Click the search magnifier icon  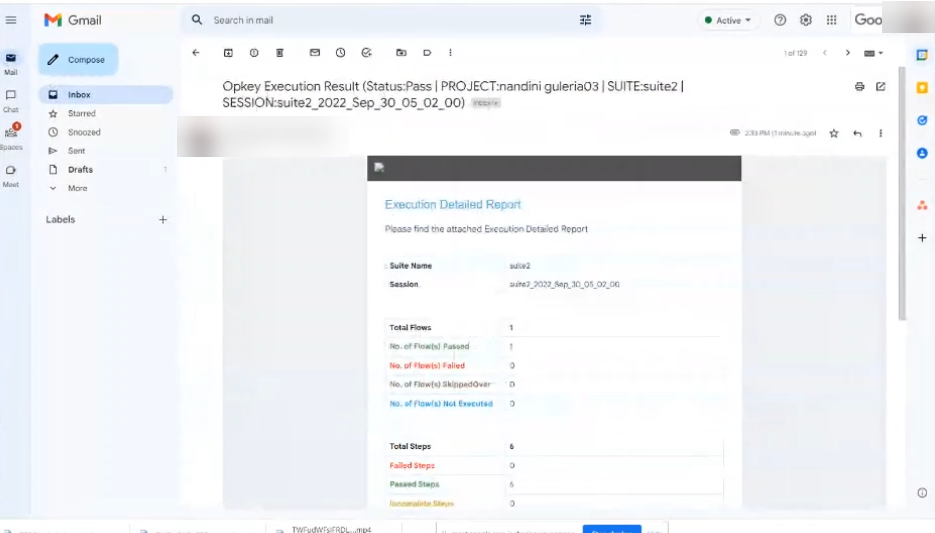tap(197, 20)
